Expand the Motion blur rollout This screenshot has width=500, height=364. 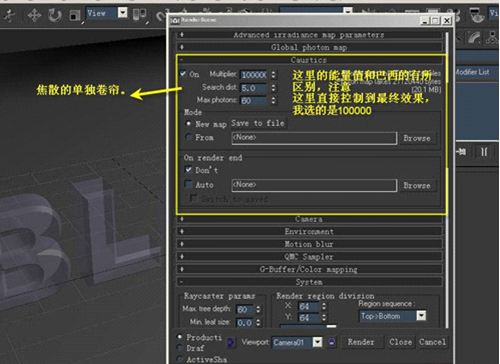point(309,244)
